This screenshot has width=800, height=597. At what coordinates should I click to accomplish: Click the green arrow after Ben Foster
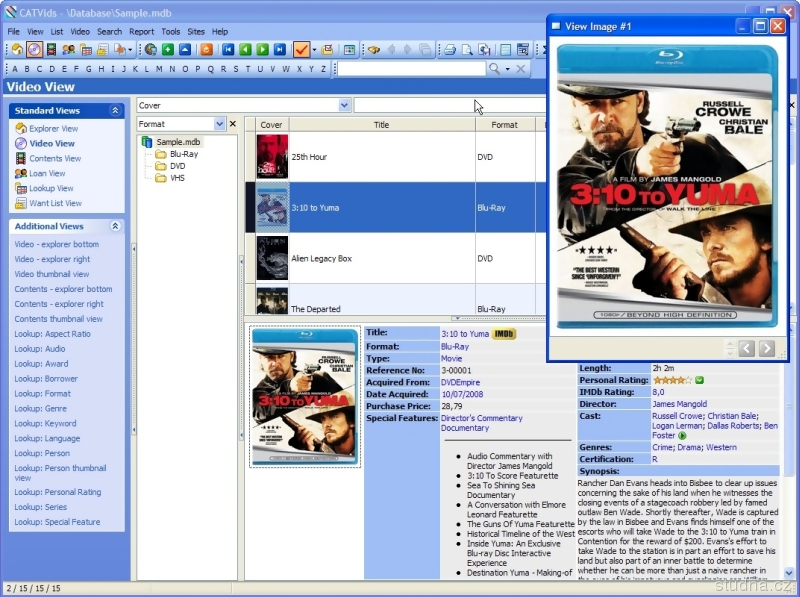tap(682, 436)
